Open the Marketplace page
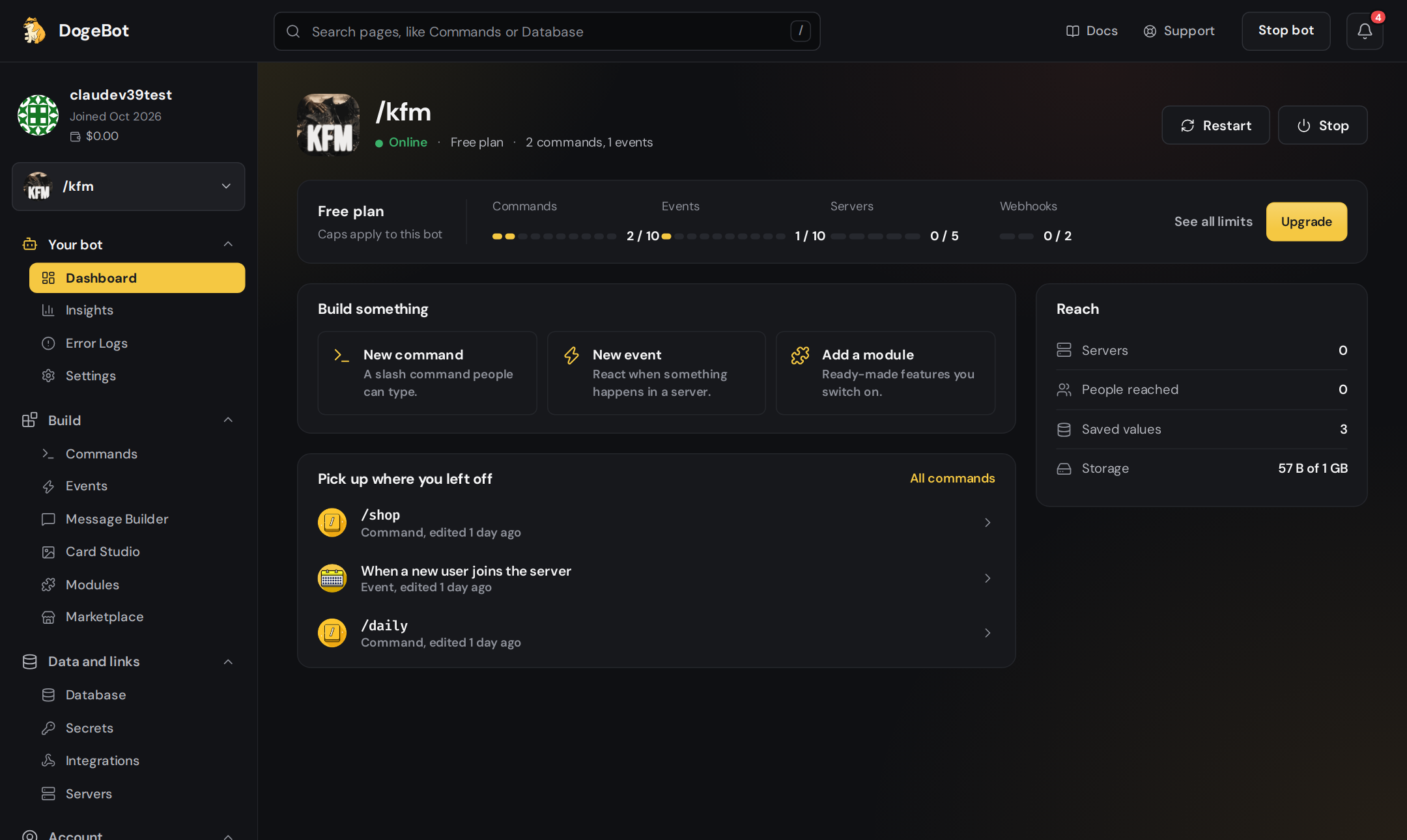The width and height of the screenshot is (1407, 840). [137, 617]
